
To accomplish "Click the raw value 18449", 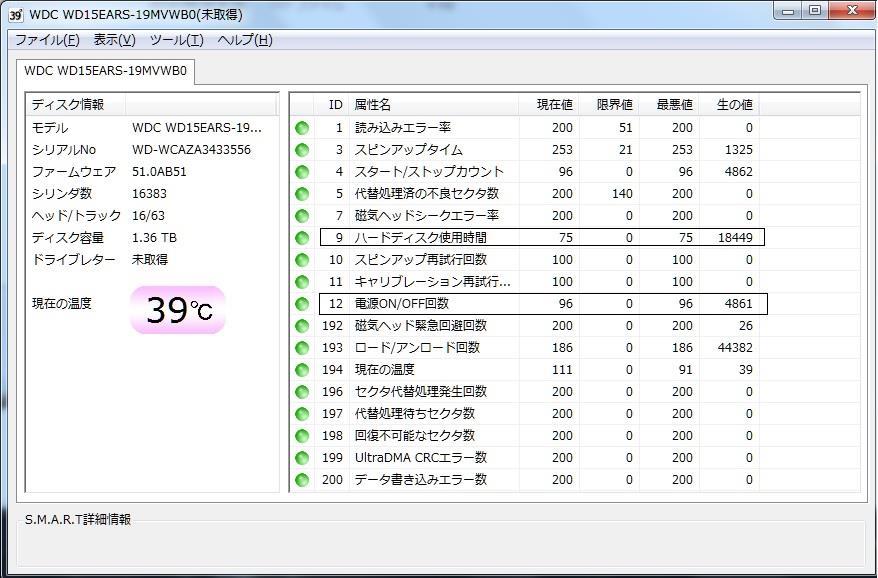I will coord(735,238).
